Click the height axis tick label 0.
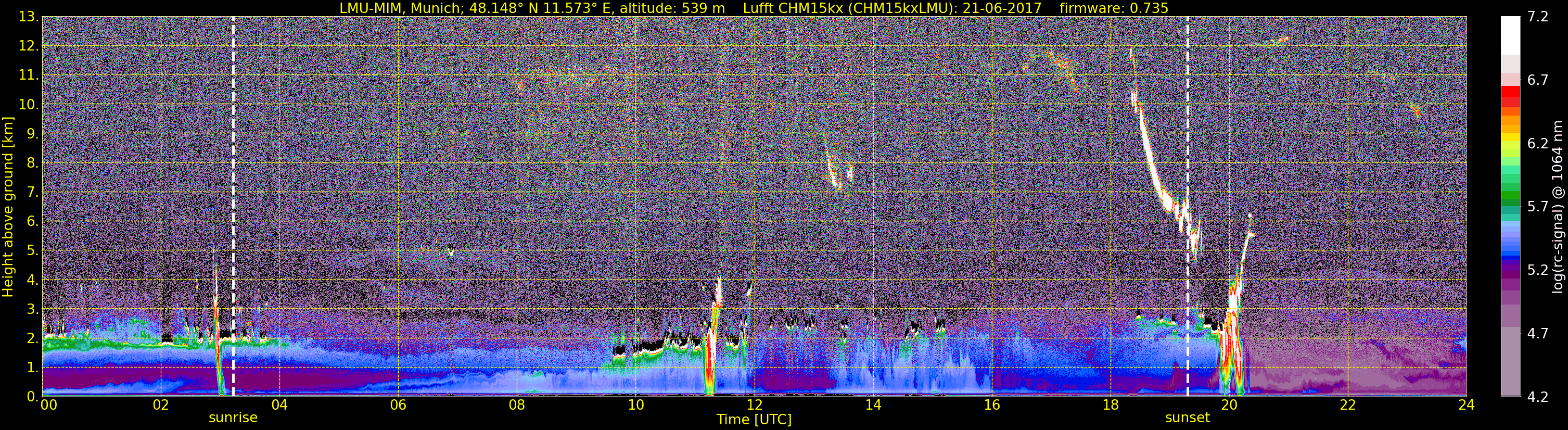 pos(32,397)
